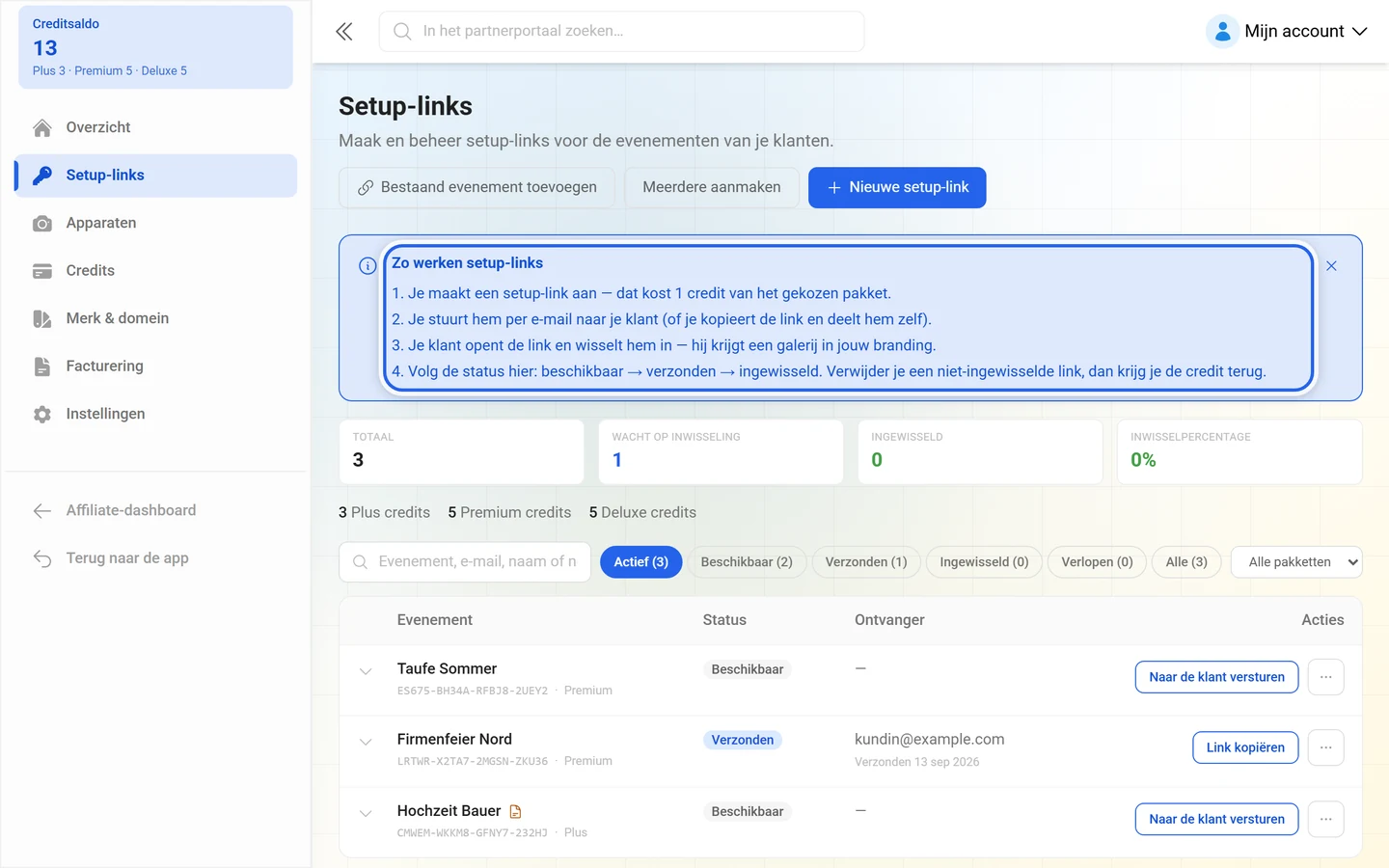Click Meerdere aanmaken button

click(712, 187)
